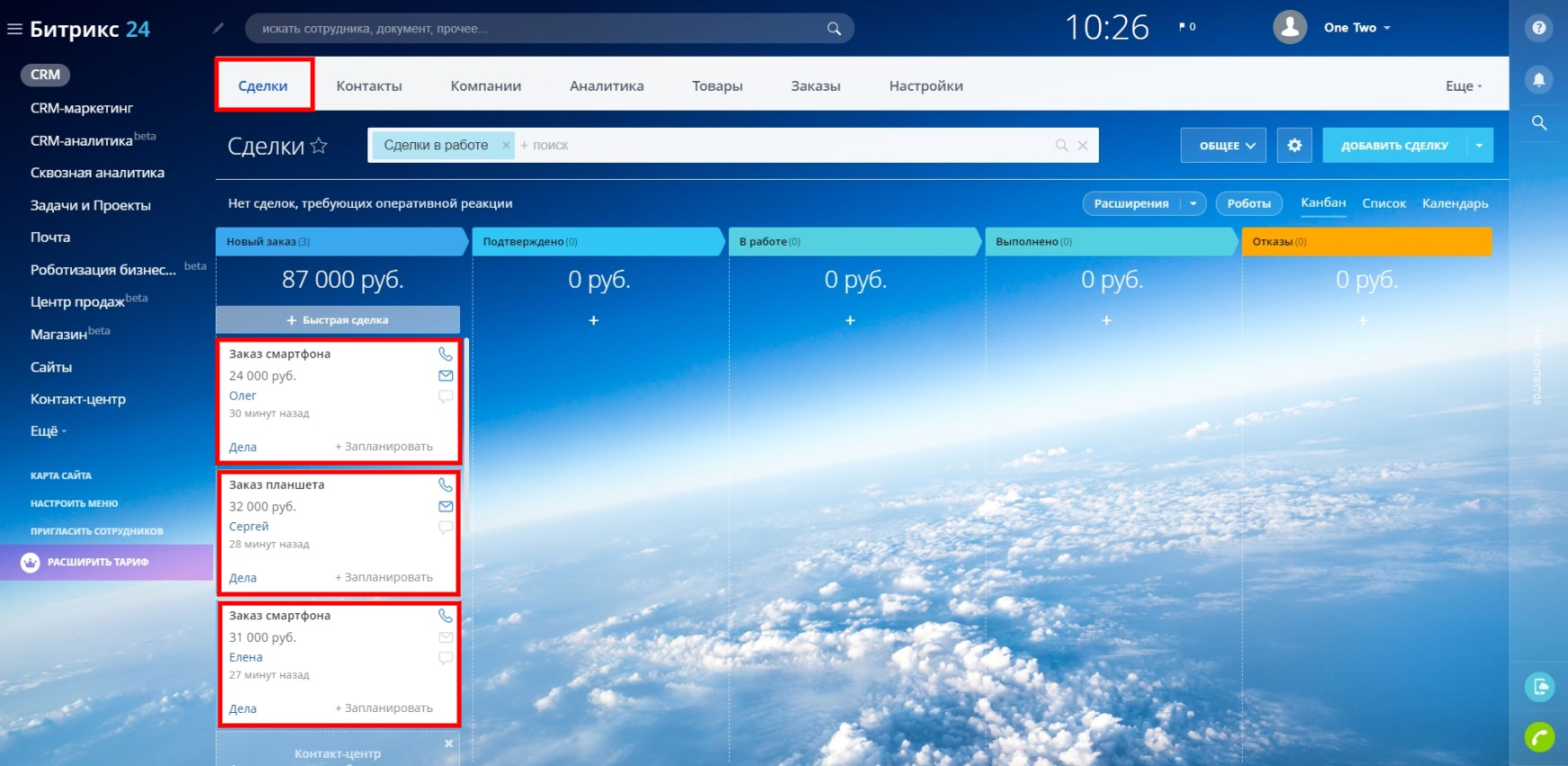Viewport: 1568px width, 766px height.
Task: Click Запланировать on the Елена deal
Action: pos(385,708)
